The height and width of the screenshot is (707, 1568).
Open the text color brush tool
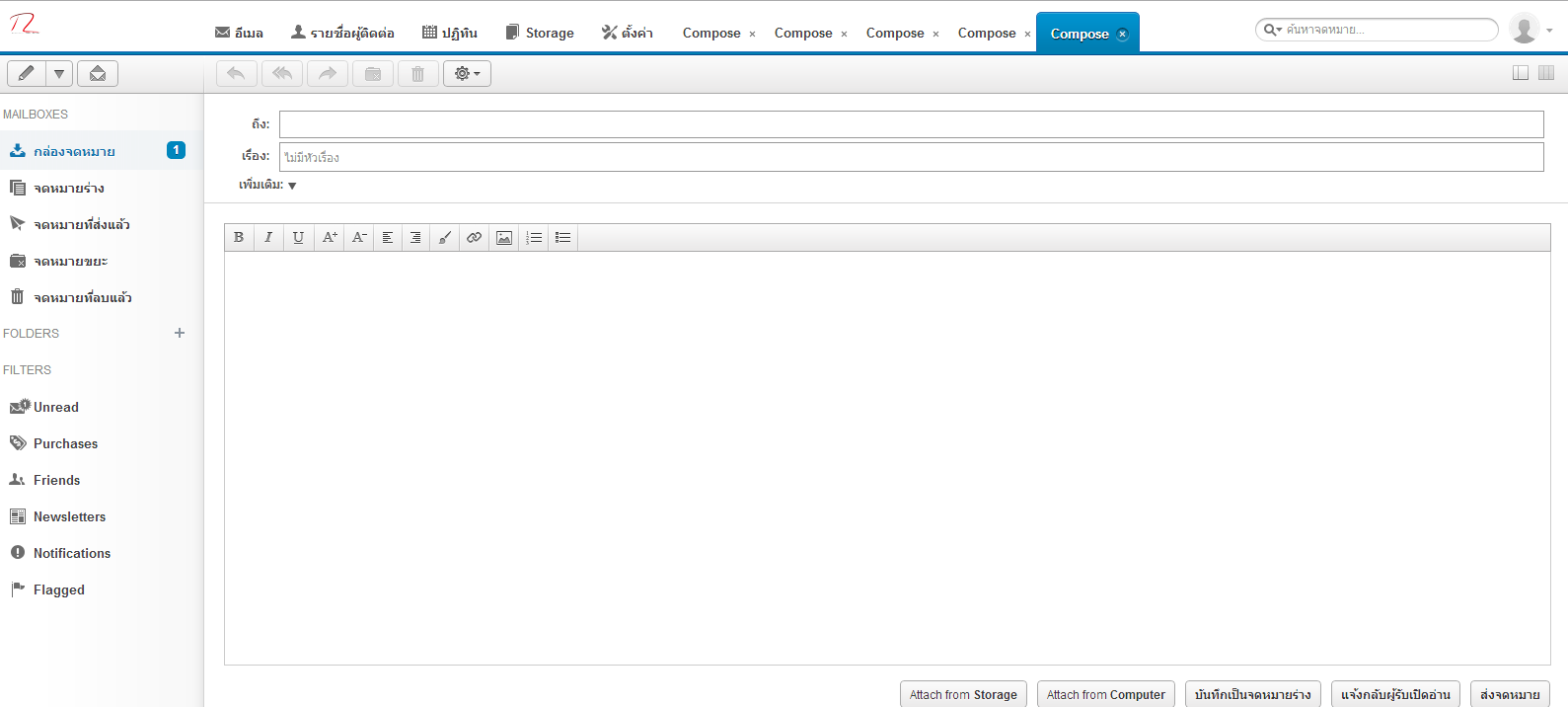pos(445,238)
